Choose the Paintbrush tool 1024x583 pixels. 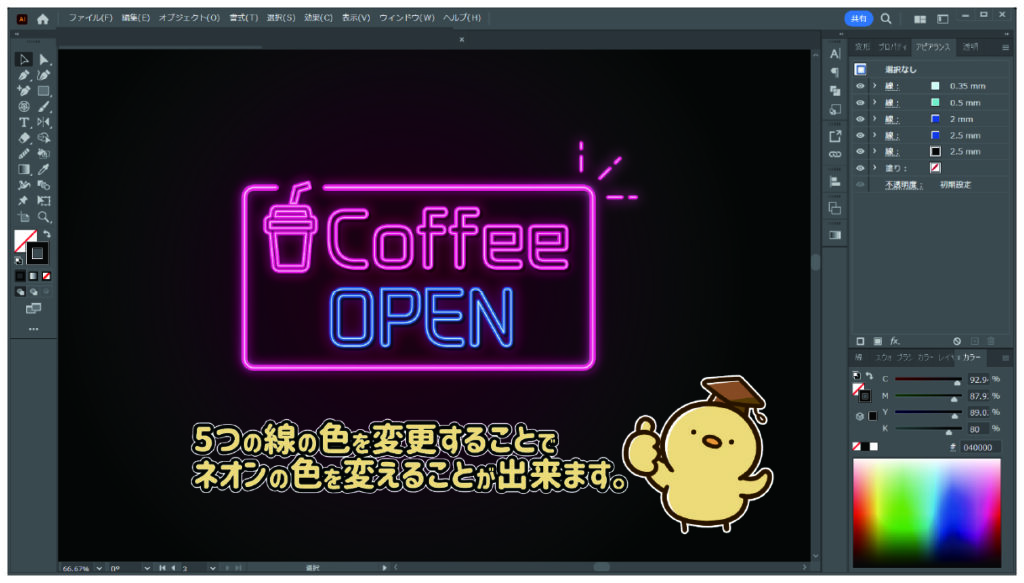pyautogui.click(x=44, y=106)
